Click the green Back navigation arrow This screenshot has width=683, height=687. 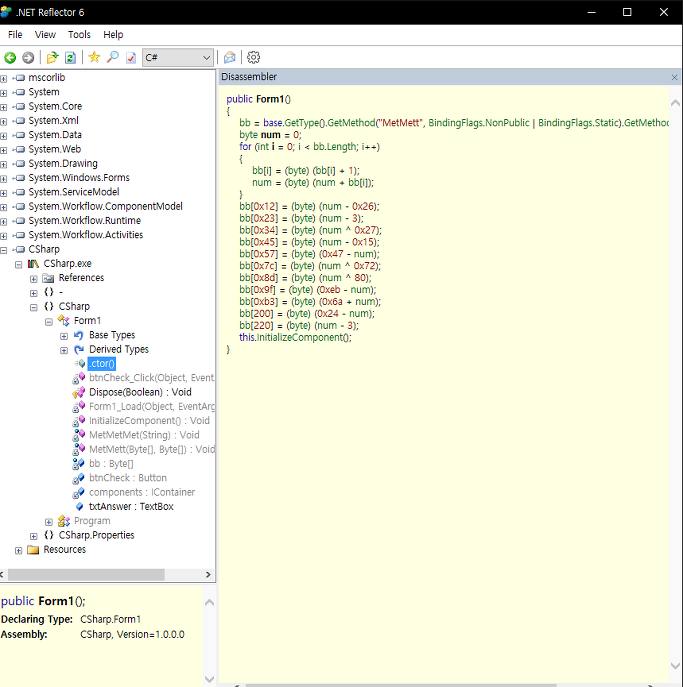point(10,57)
